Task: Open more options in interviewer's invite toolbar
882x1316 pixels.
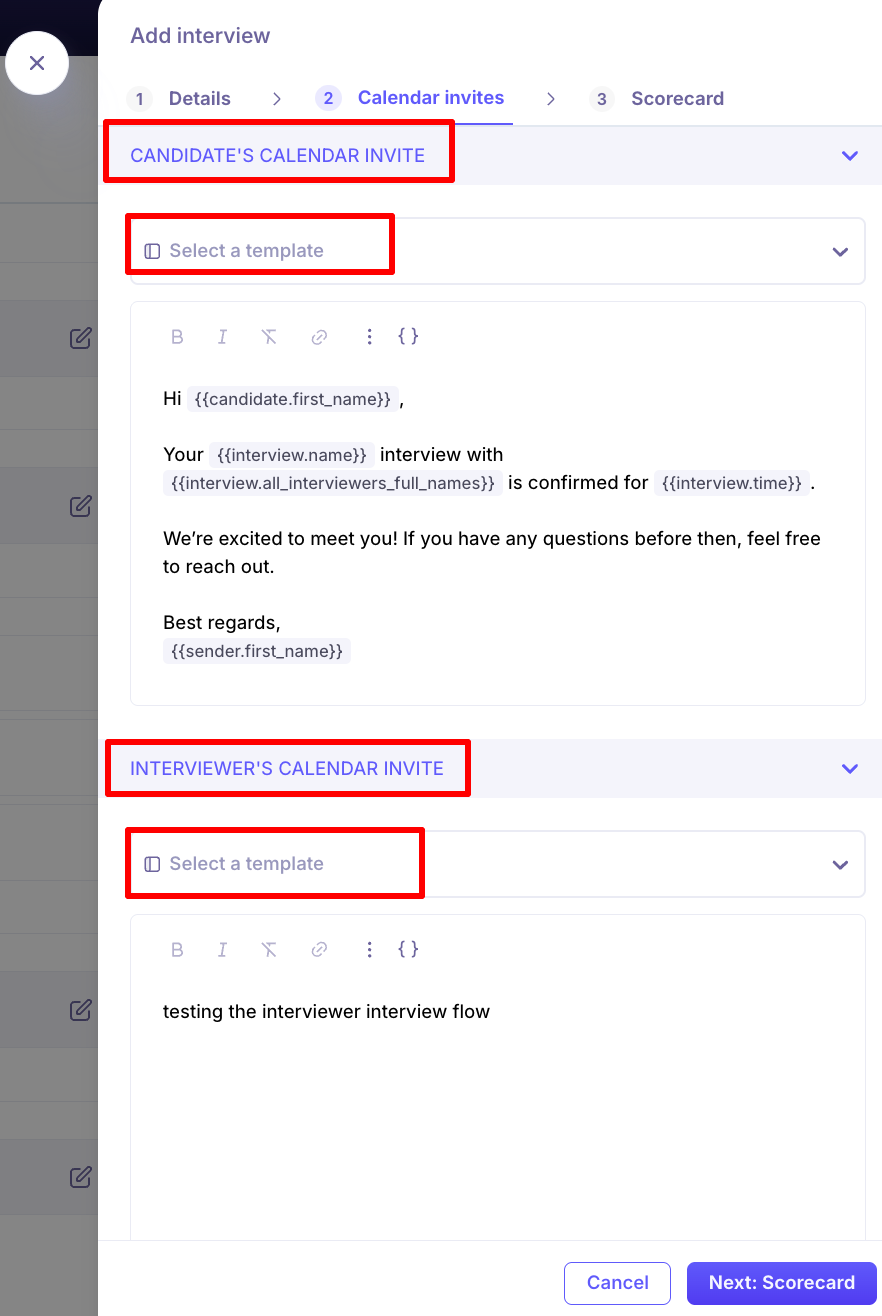Action: (369, 950)
